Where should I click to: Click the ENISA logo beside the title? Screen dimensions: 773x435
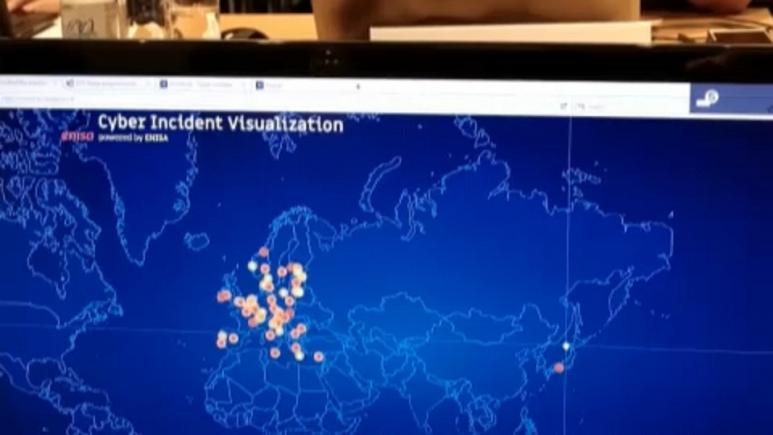click(77, 136)
